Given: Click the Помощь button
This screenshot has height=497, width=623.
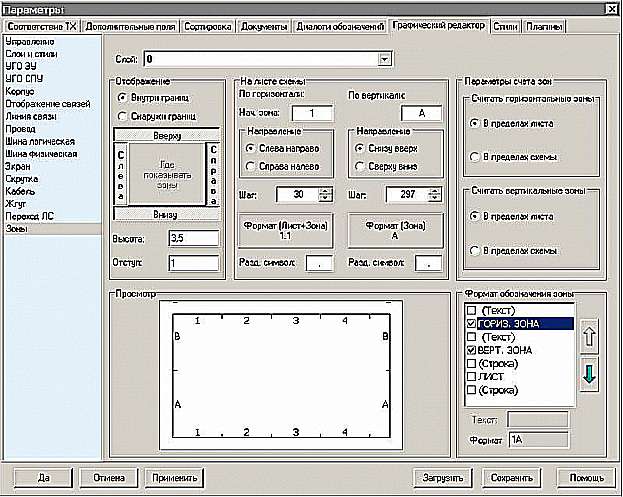Looking at the screenshot, I should [x=586, y=478].
